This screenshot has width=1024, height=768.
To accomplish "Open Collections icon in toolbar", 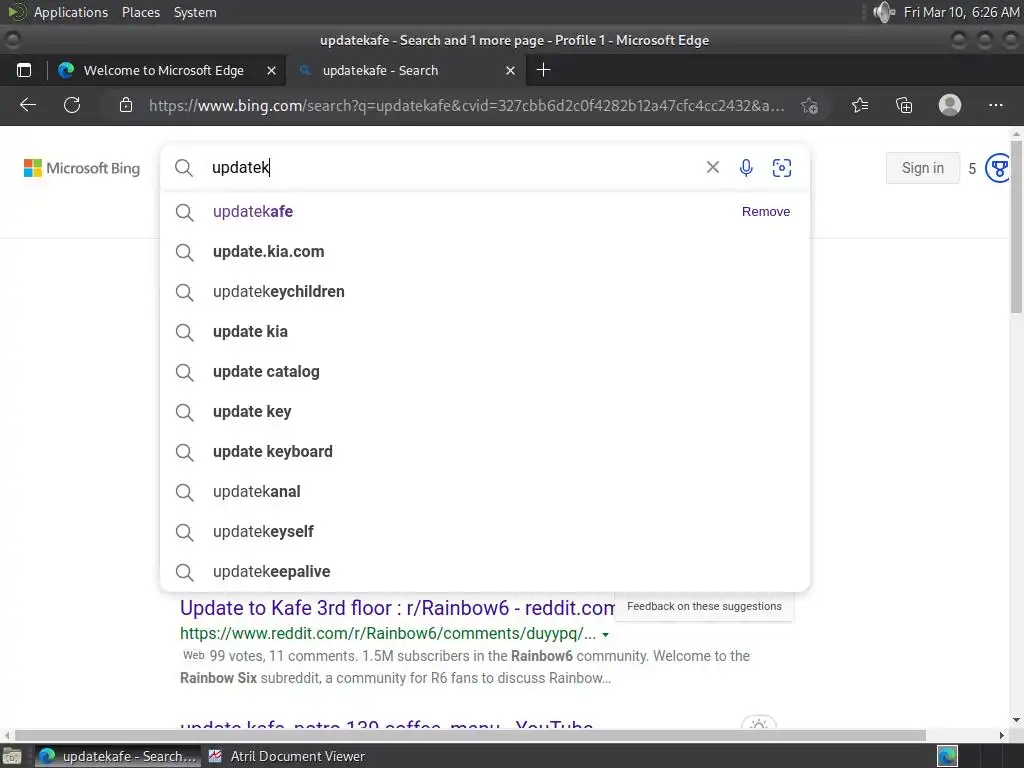I will [x=904, y=105].
